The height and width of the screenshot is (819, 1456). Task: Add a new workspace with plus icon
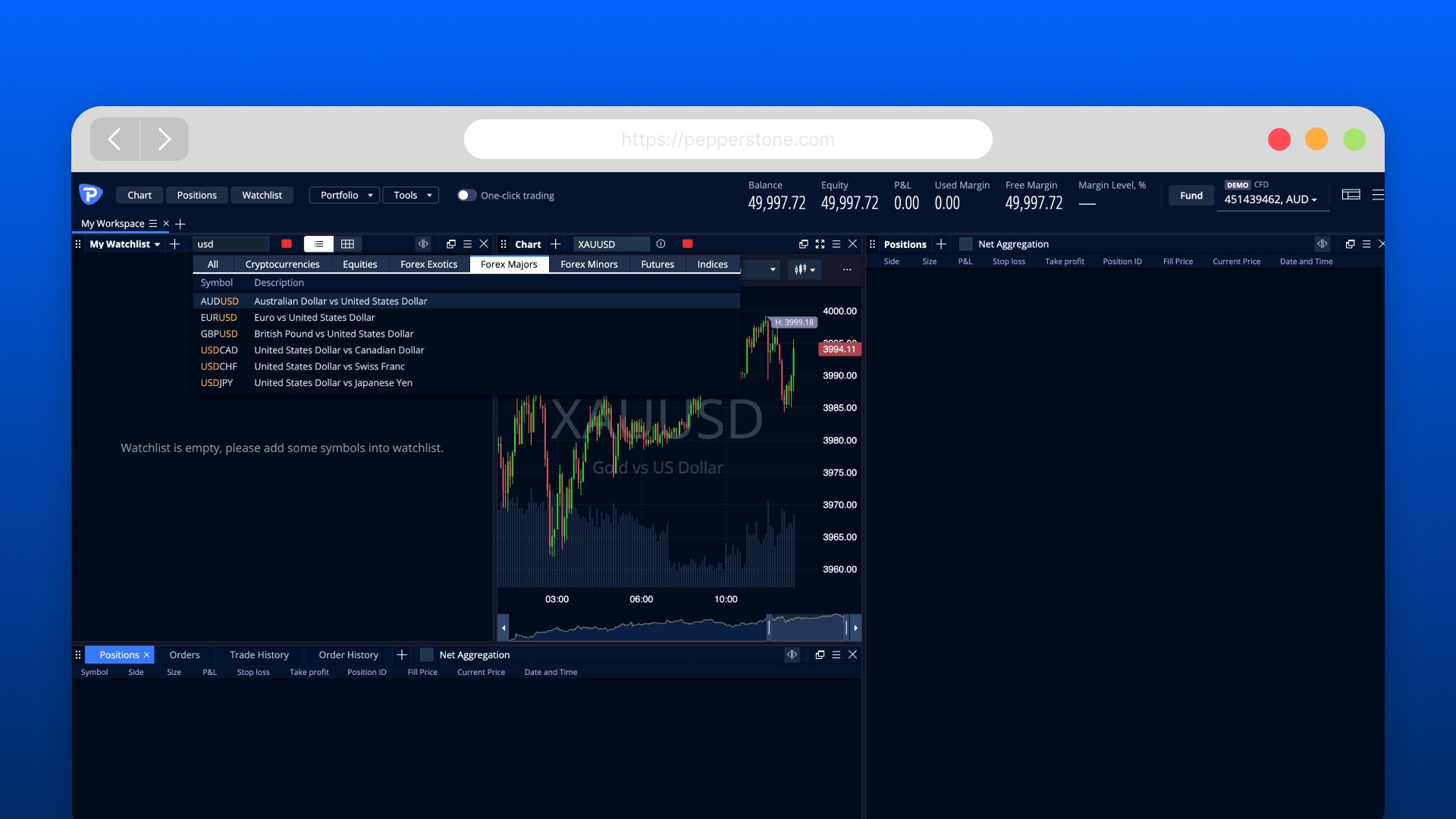tap(180, 224)
